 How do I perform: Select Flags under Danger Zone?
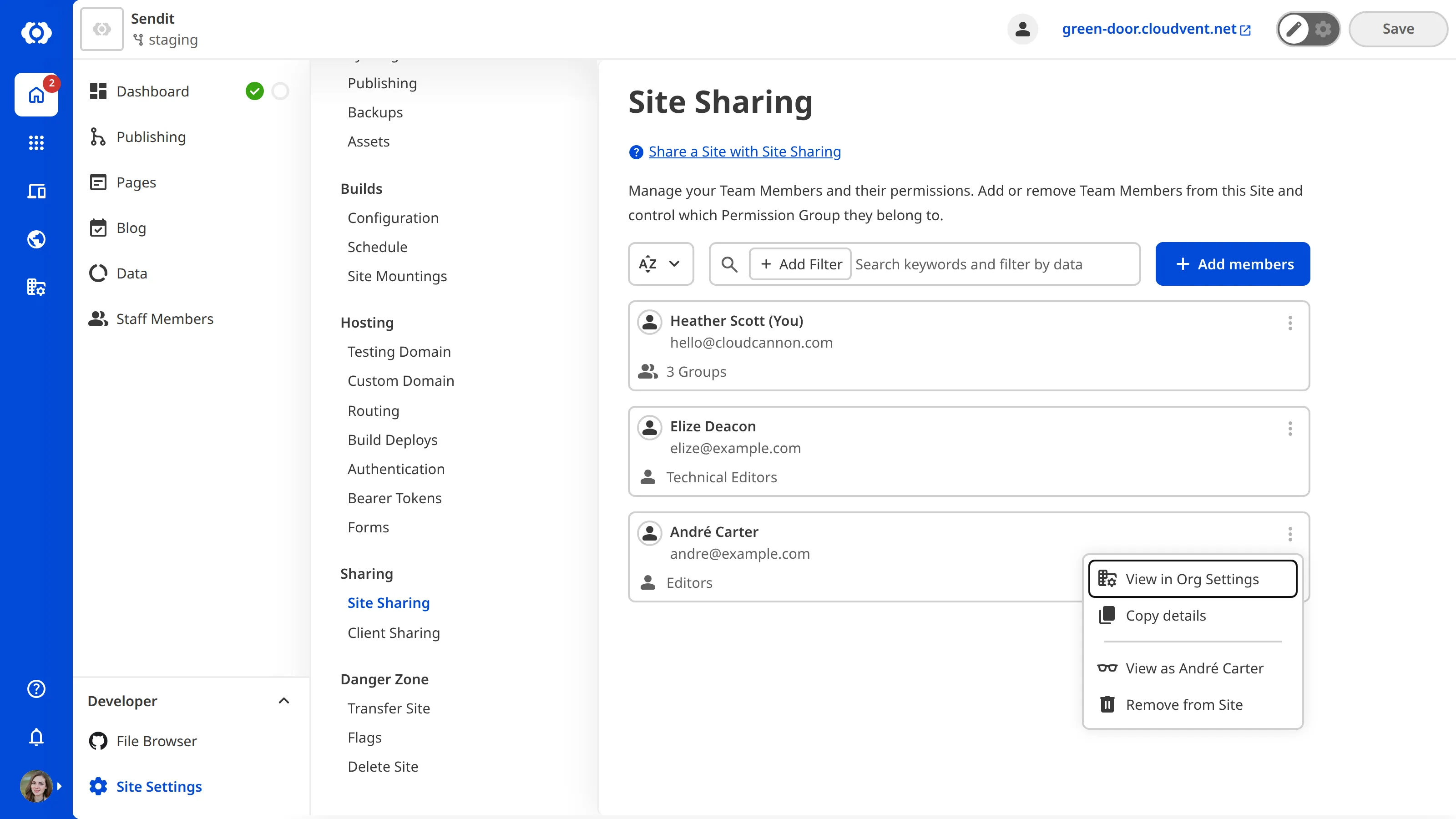(364, 737)
